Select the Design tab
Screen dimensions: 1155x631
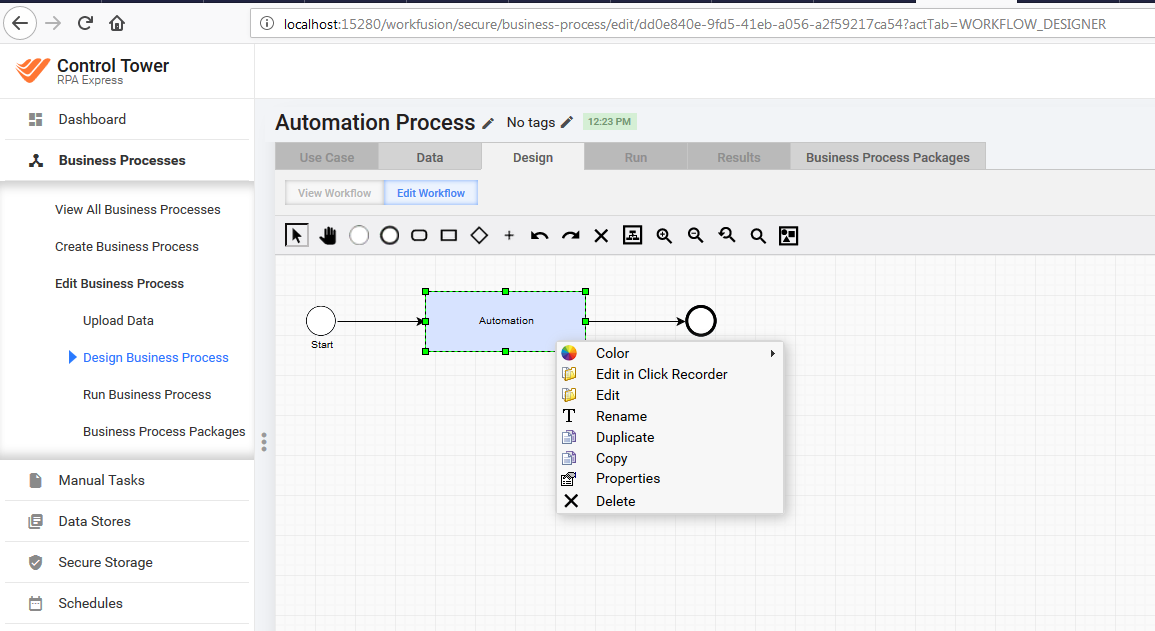pos(533,157)
